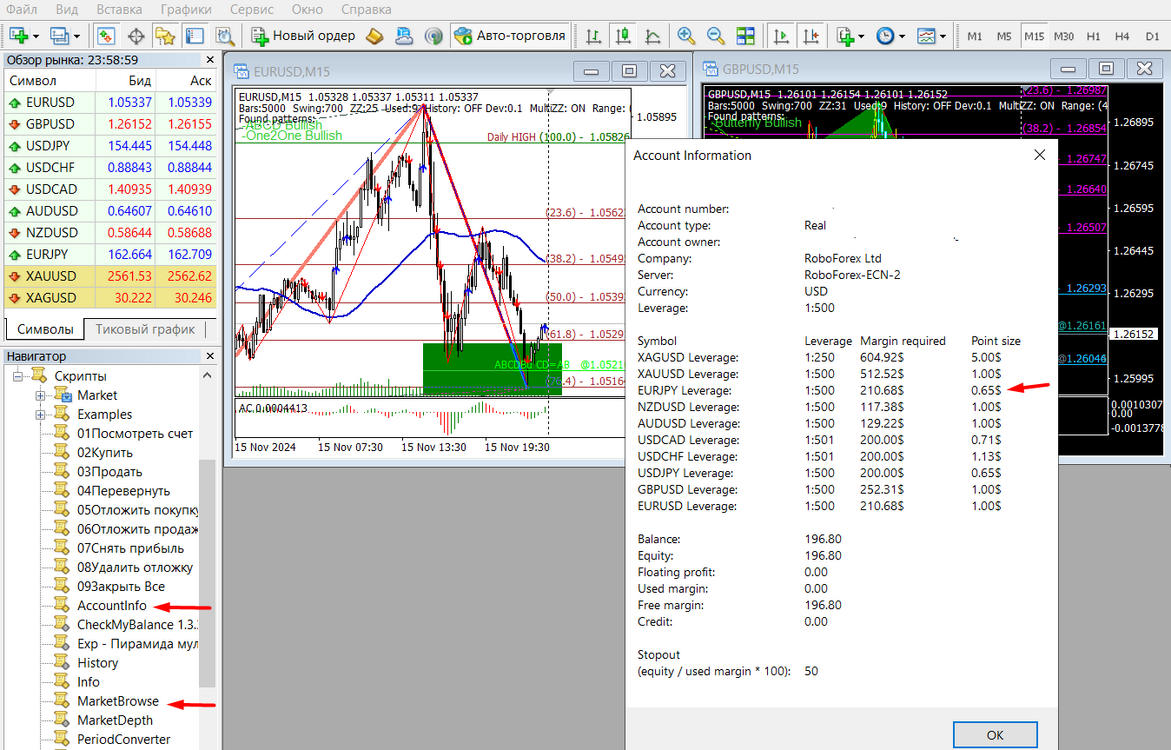Open the Файл menu
Viewport: 1171px width, 750px height.
pos(22,9)
